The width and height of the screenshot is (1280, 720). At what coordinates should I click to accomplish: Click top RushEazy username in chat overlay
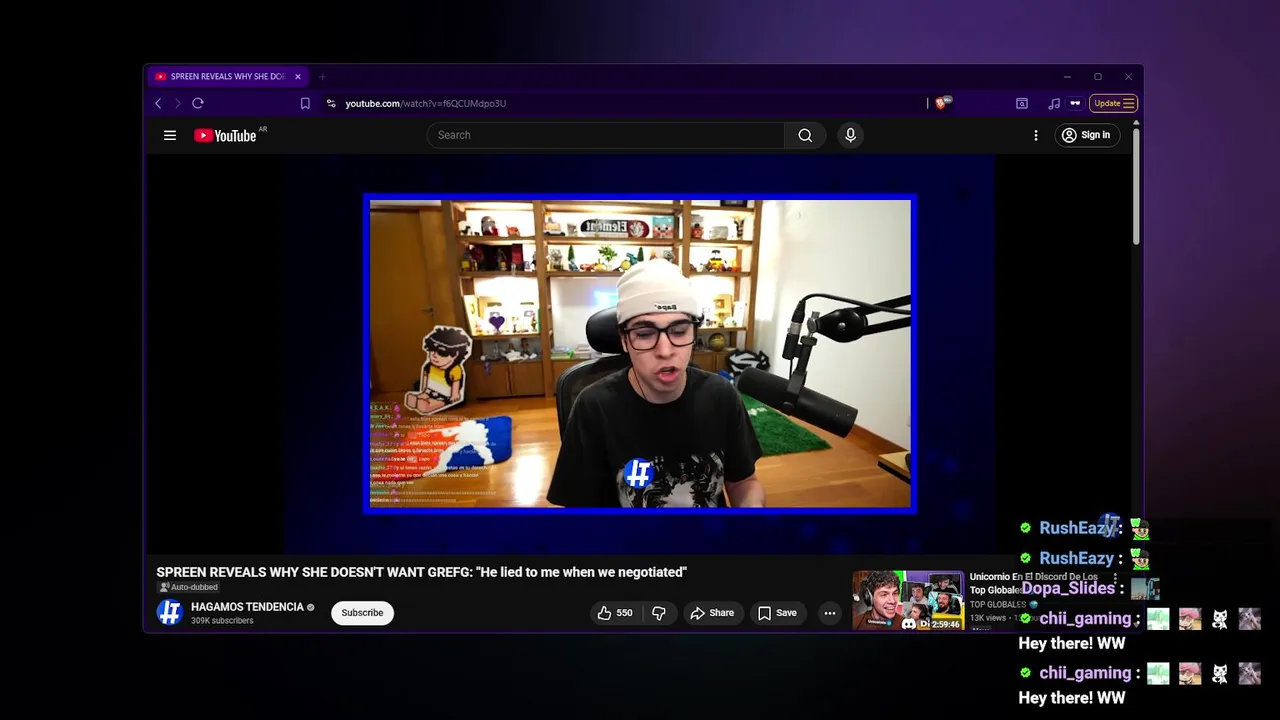point(1077,528)
